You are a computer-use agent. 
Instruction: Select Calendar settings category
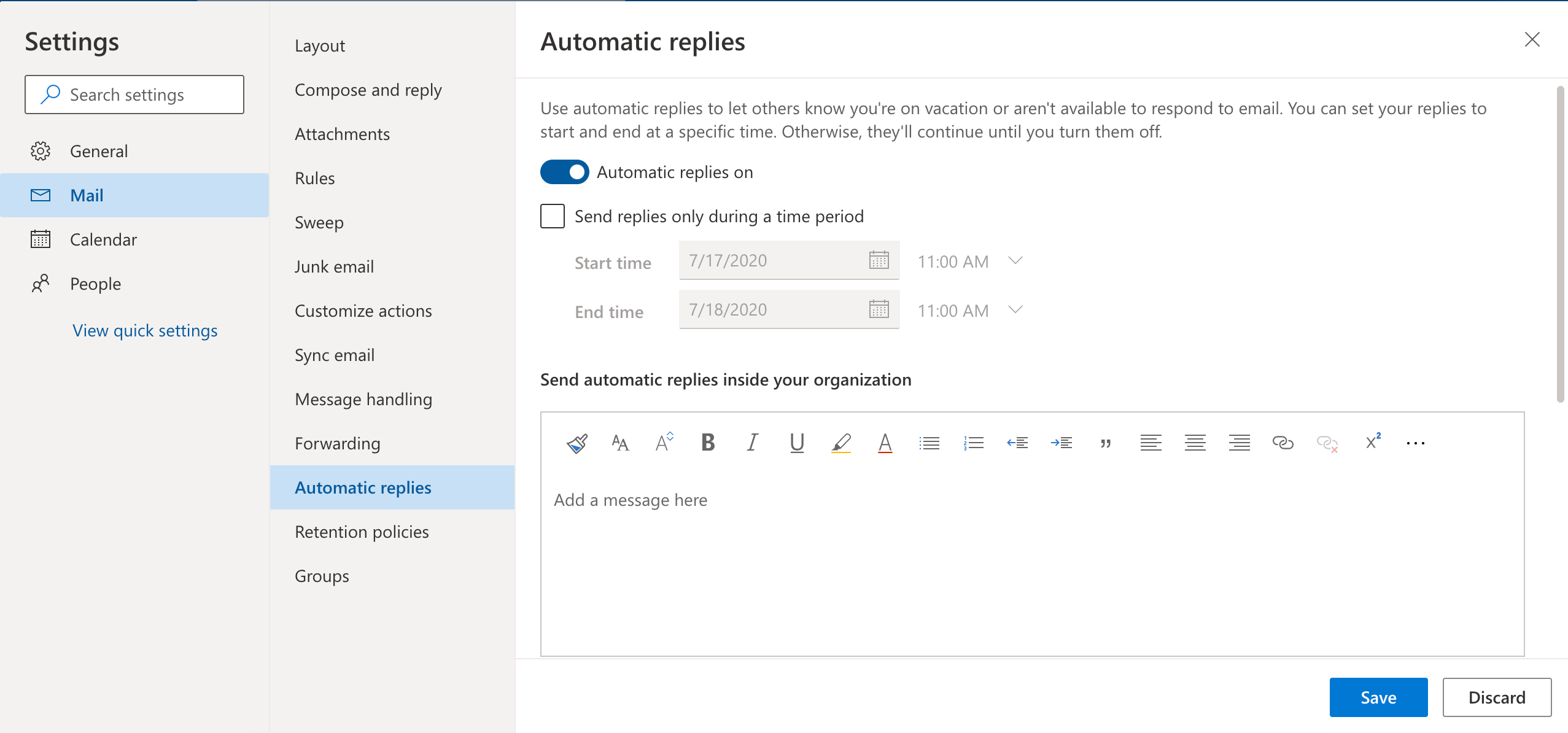tap(103, 239)
